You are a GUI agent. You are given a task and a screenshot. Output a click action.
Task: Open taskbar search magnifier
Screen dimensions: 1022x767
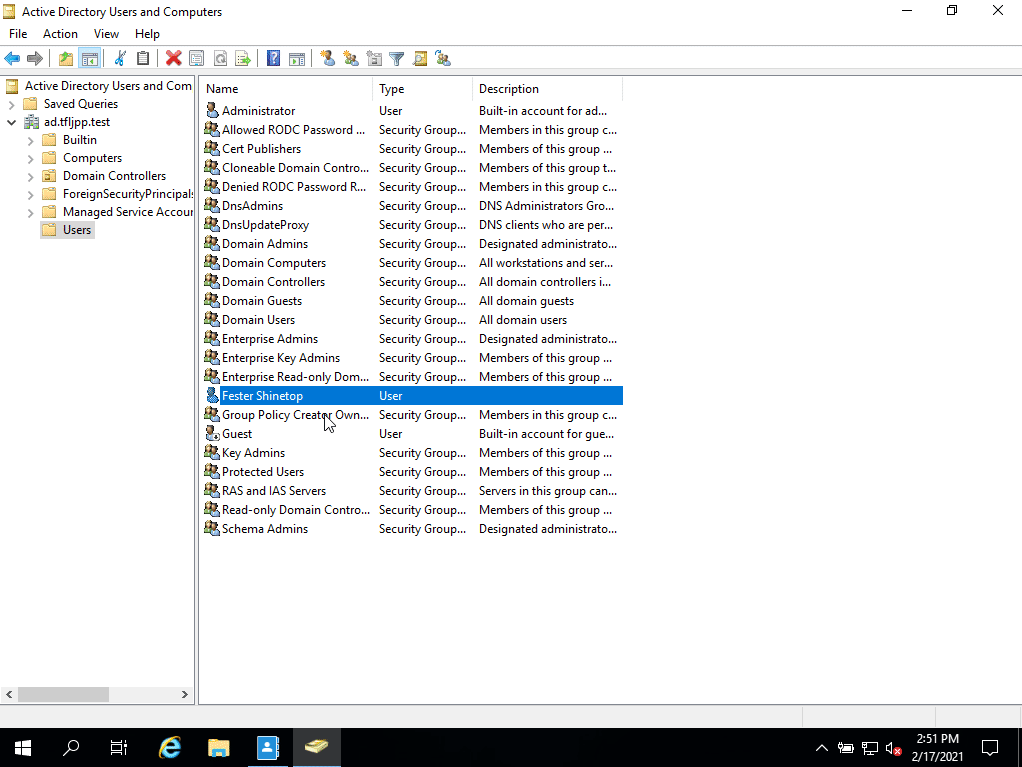(x=71, y=747)
